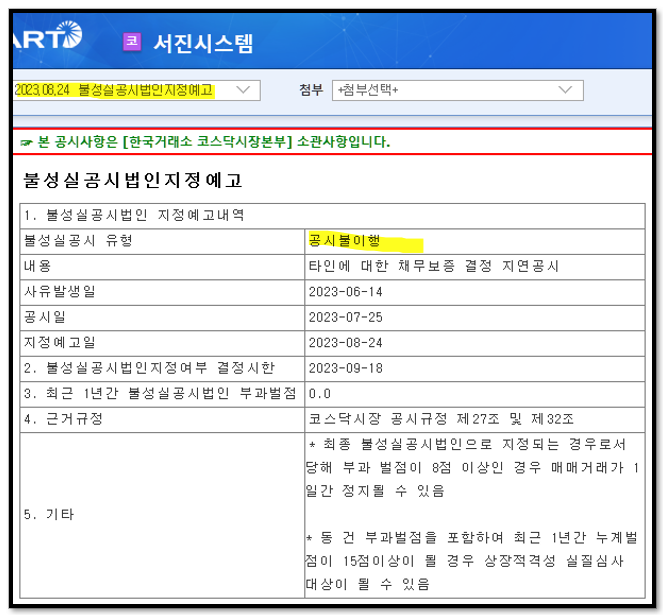The height and width of the screenshot is (615, 663).
Task: Click the '1. 불성실공시법인 지정예고내역' row
Action: pos(332,216)
